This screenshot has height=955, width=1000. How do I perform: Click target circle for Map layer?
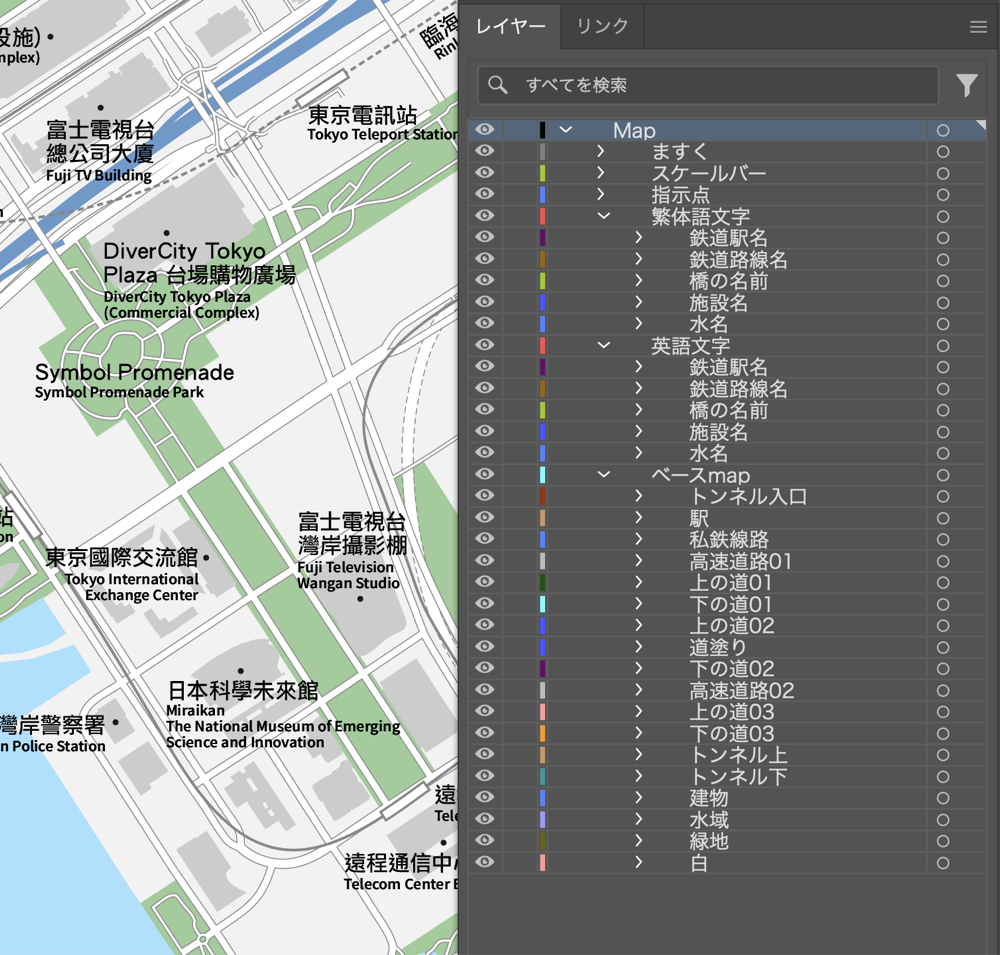pos(942,131)
